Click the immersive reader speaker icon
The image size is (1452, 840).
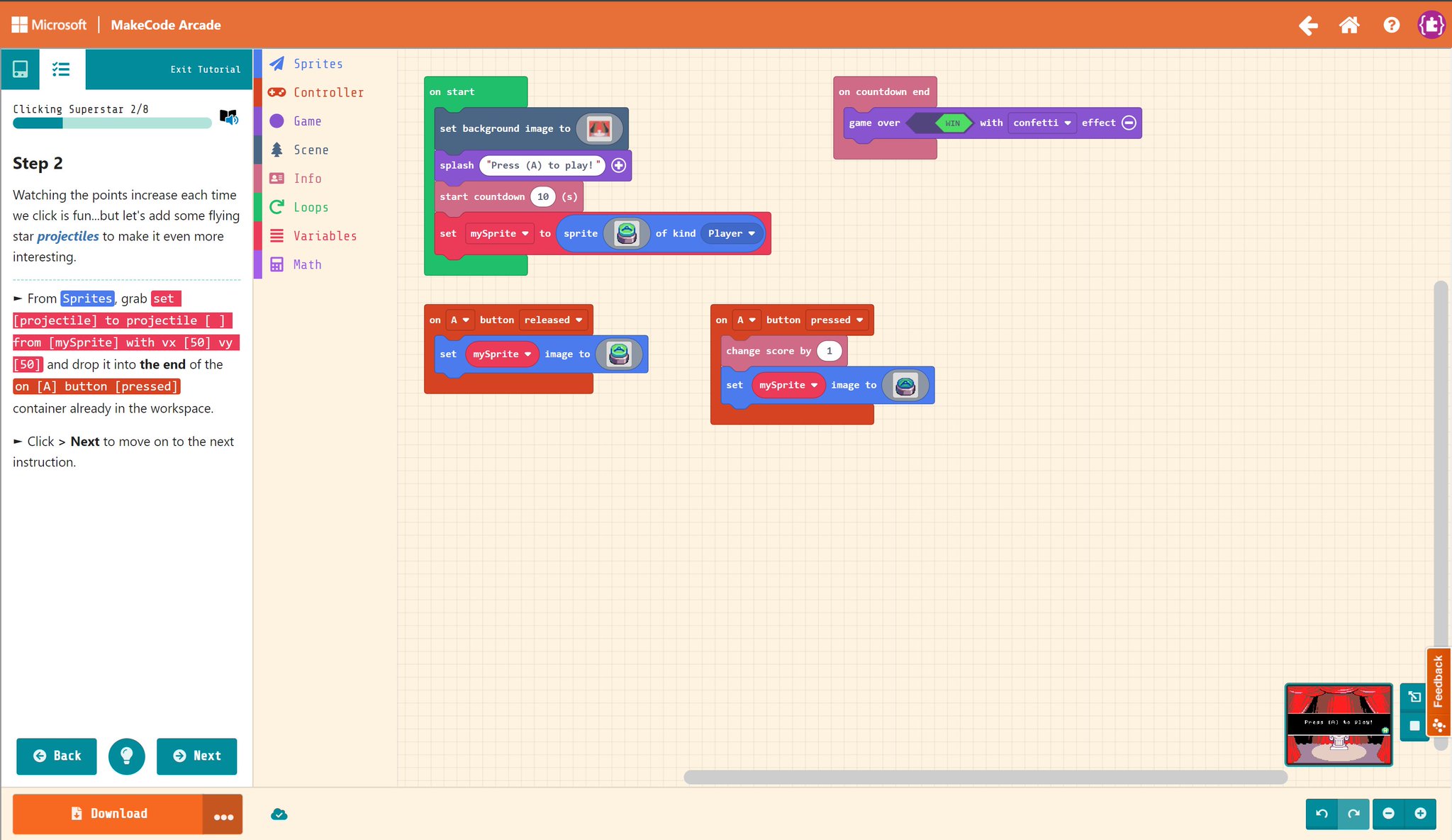pos(228,117)
